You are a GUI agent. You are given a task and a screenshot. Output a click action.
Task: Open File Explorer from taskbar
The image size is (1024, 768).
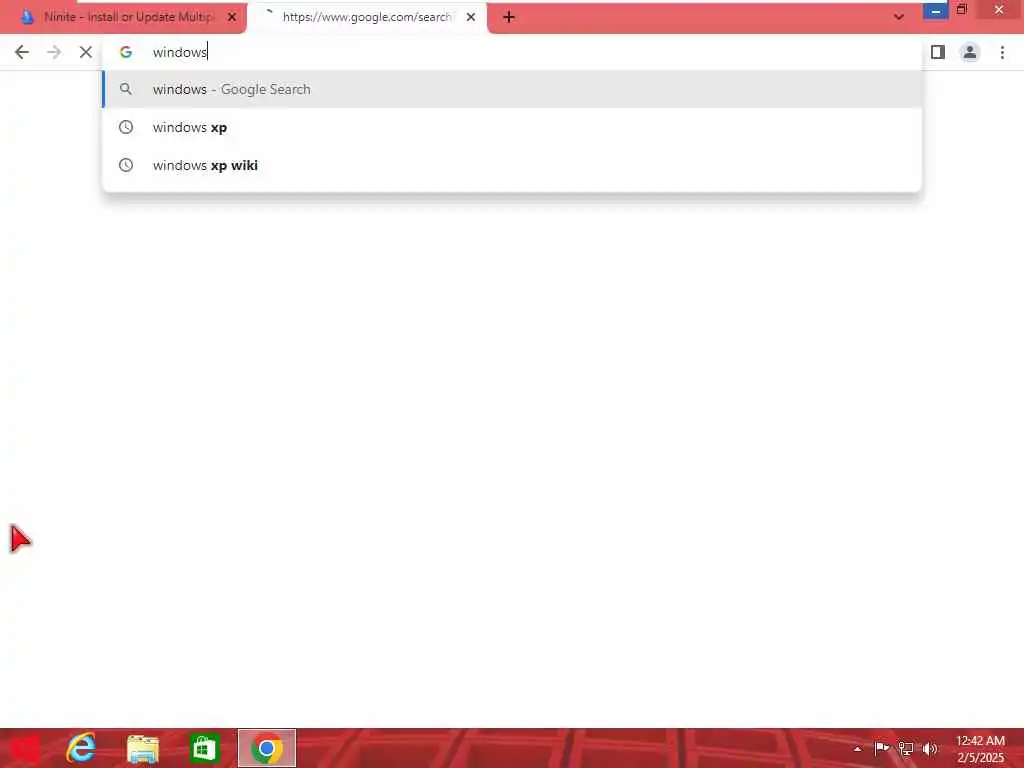coord(143,748)
